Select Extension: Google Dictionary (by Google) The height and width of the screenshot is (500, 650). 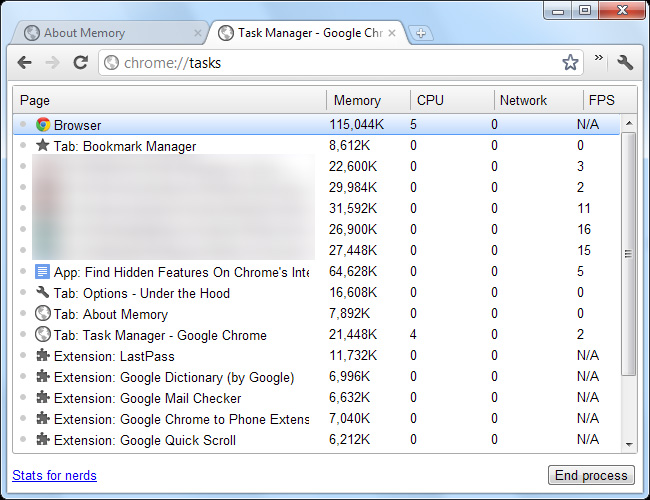tap(317, 377)
